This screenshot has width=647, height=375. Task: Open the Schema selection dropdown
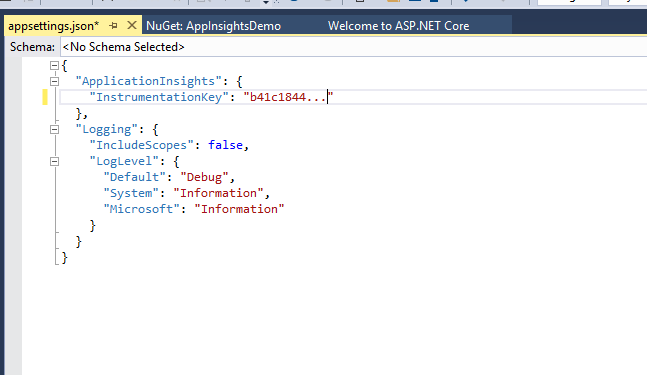(x=354, y=47)
